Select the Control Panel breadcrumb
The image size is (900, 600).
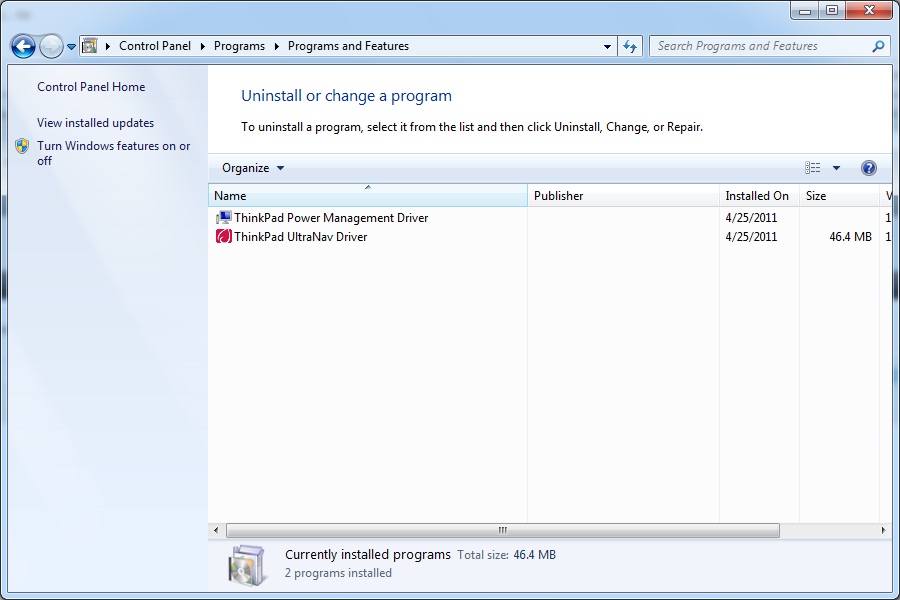pyautogui.click(x=155, y=46)
